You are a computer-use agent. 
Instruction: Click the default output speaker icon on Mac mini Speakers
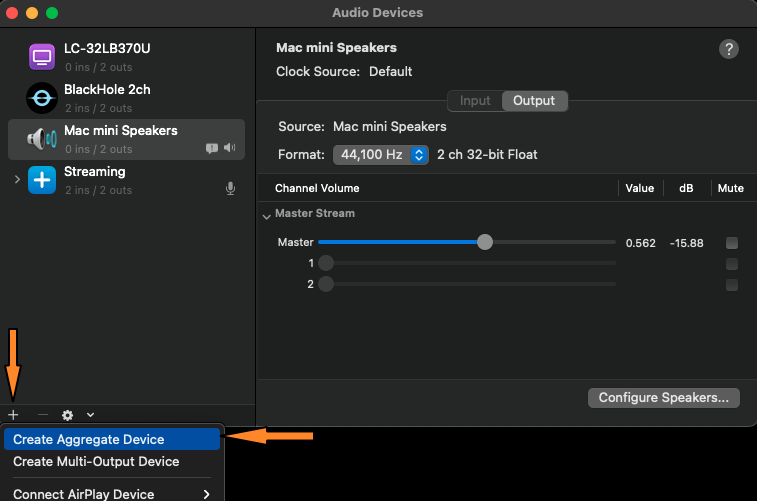230,148
